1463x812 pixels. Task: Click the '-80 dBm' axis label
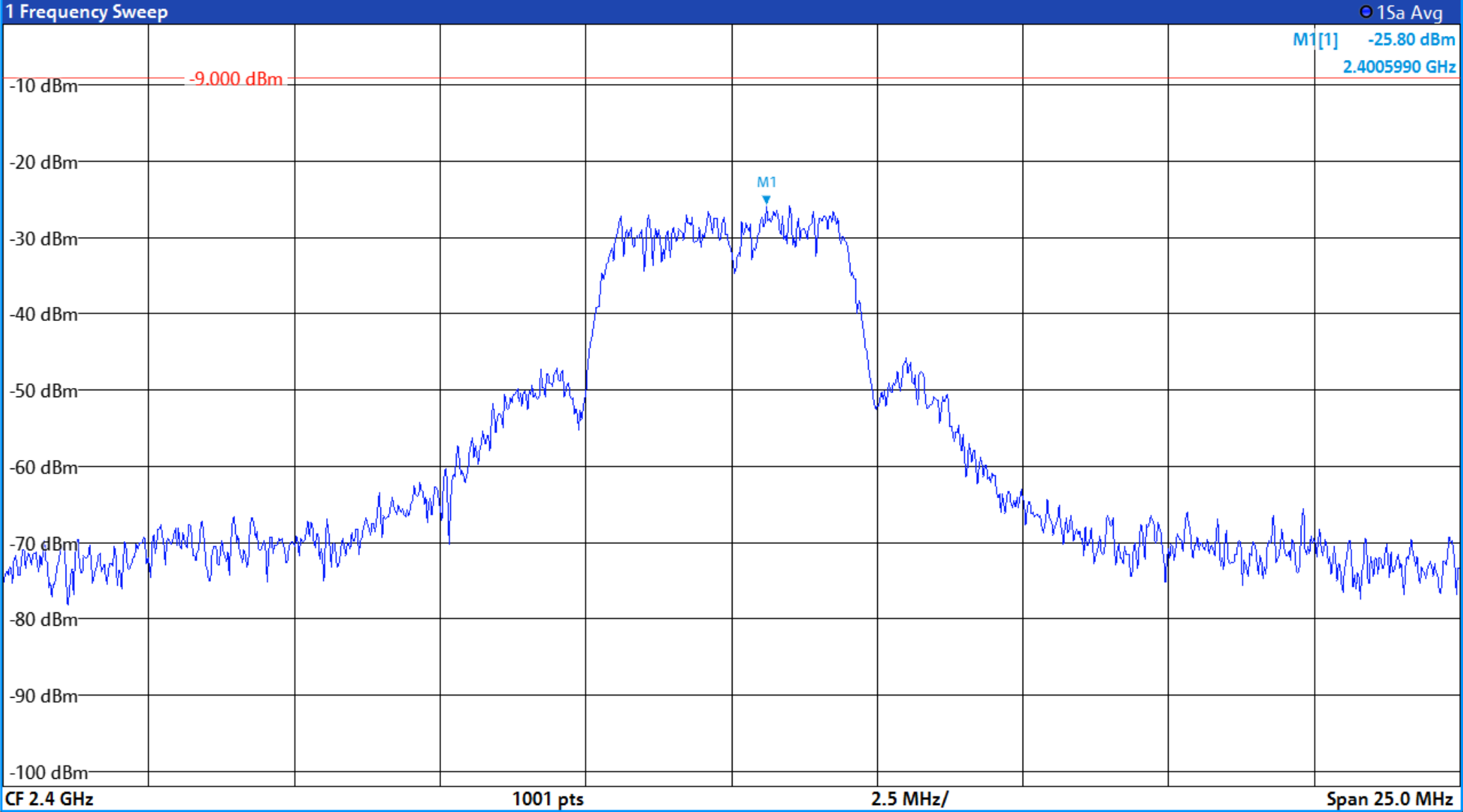coord(43,620)
